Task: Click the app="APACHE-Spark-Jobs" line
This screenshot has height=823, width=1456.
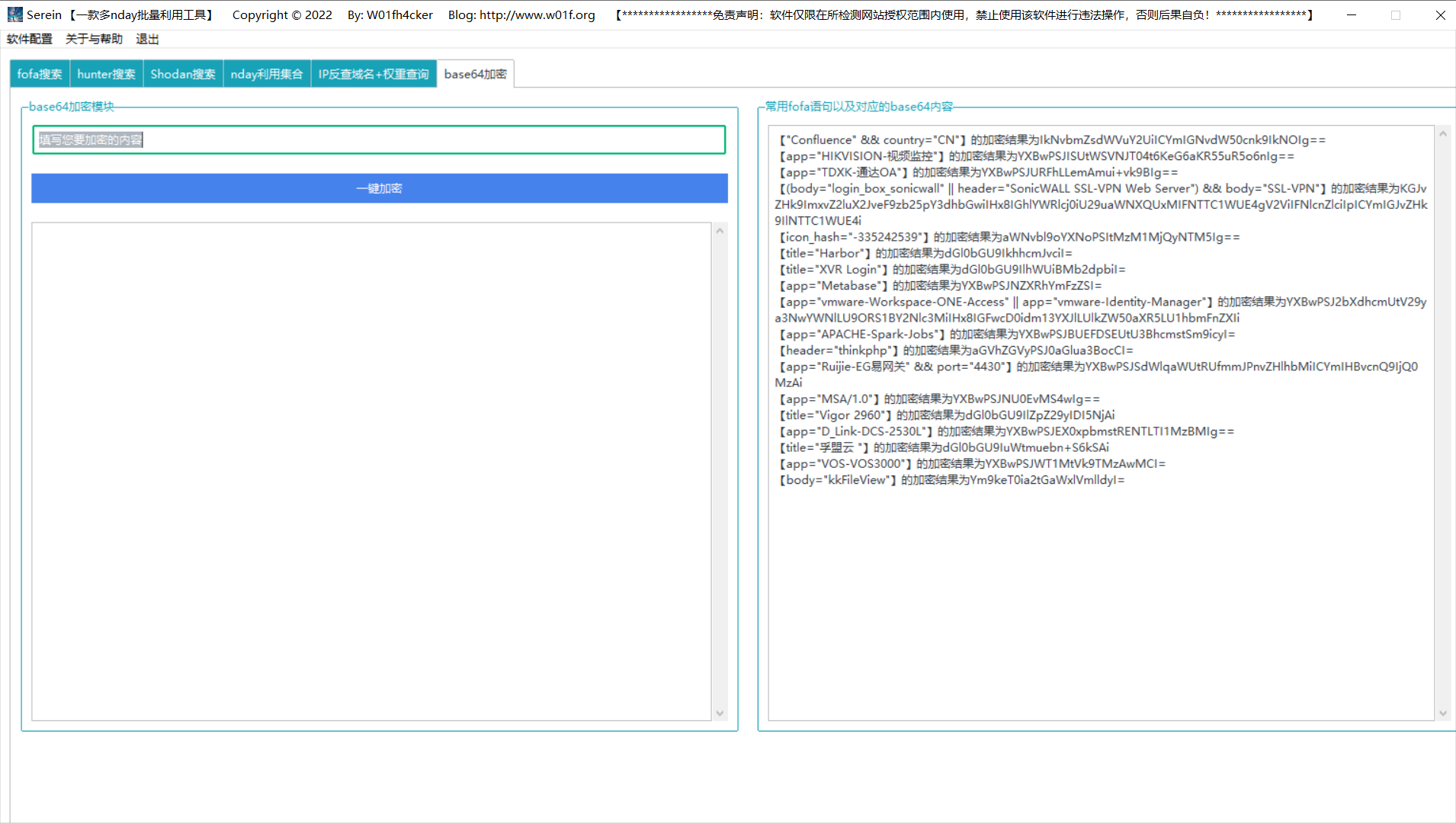Action: pyautogui.click(x=1005, y=335)
